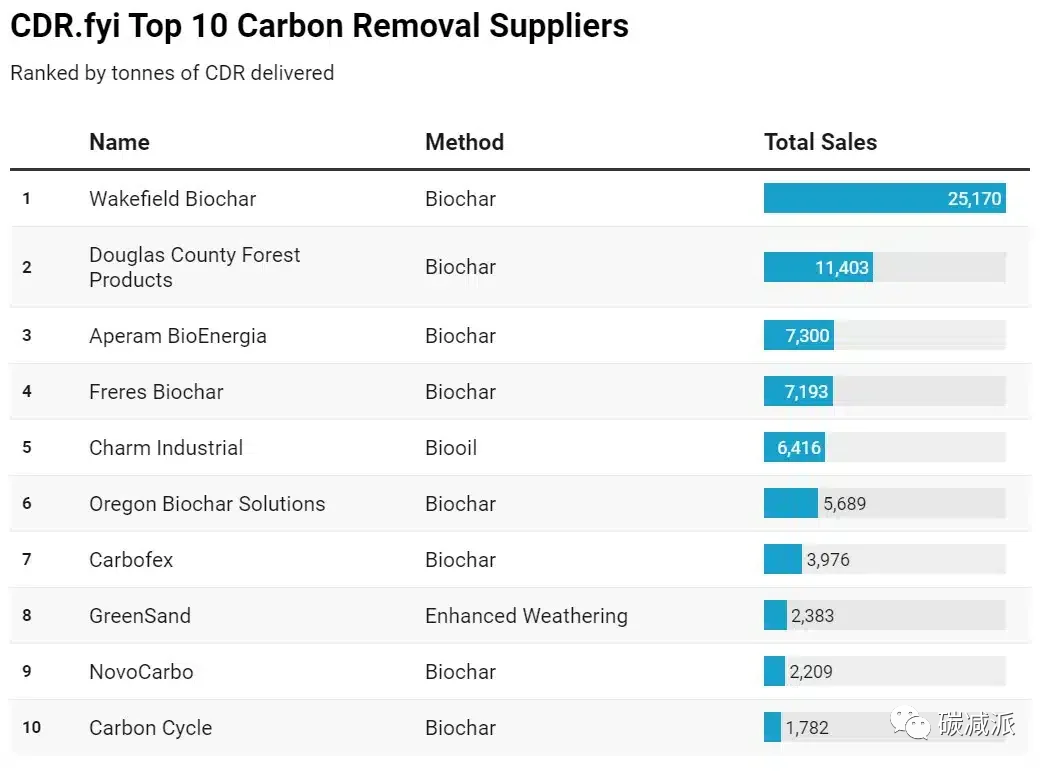Click the Name column header
The image size is (1050, 771).
coord(119,142)
